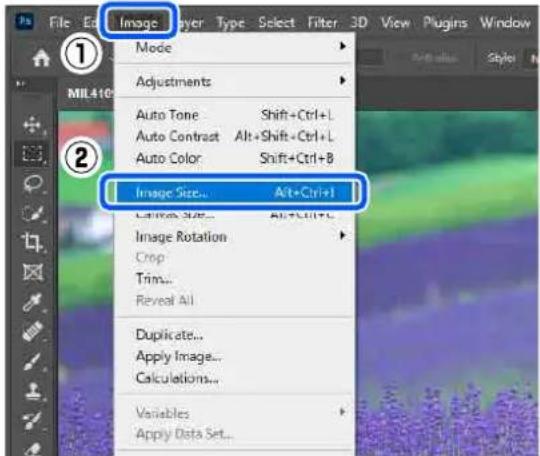Viewport: 540px width, 456px height.
Task: Select the Frame tool
Action: coord(33,272)
